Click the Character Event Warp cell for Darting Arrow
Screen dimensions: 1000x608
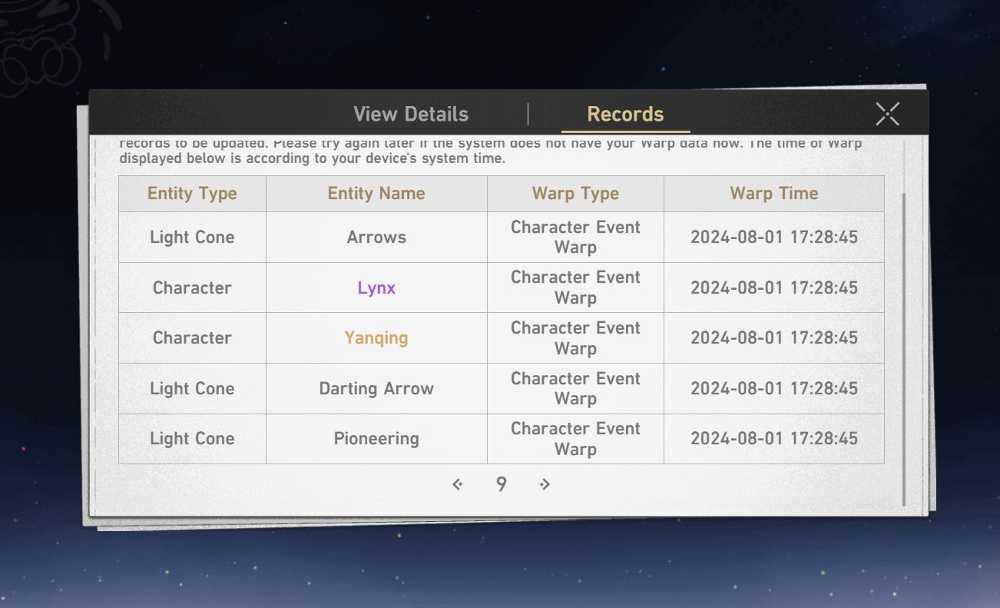pyautogui.click(x=575, y=389)
